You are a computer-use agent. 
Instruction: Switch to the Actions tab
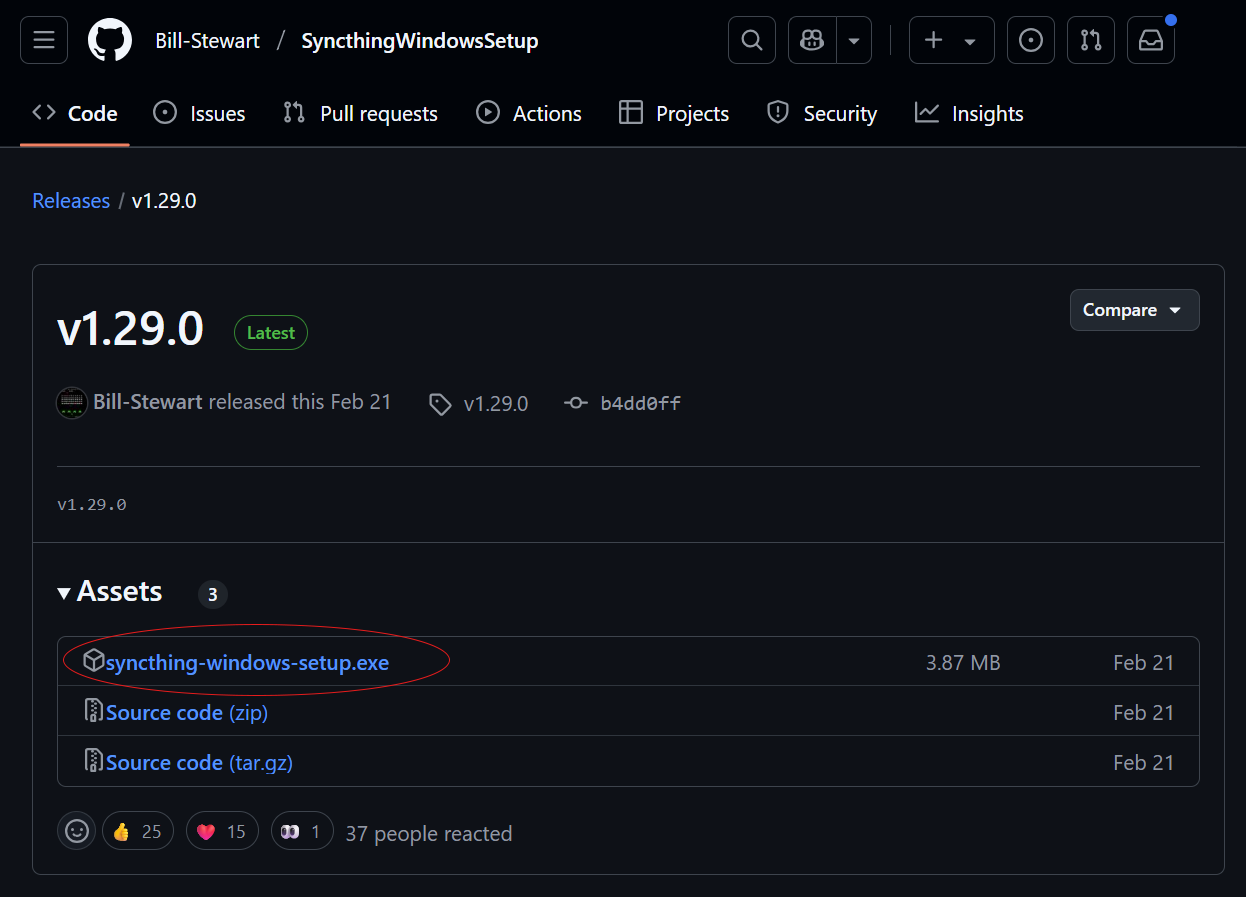(x=529, y=114)
